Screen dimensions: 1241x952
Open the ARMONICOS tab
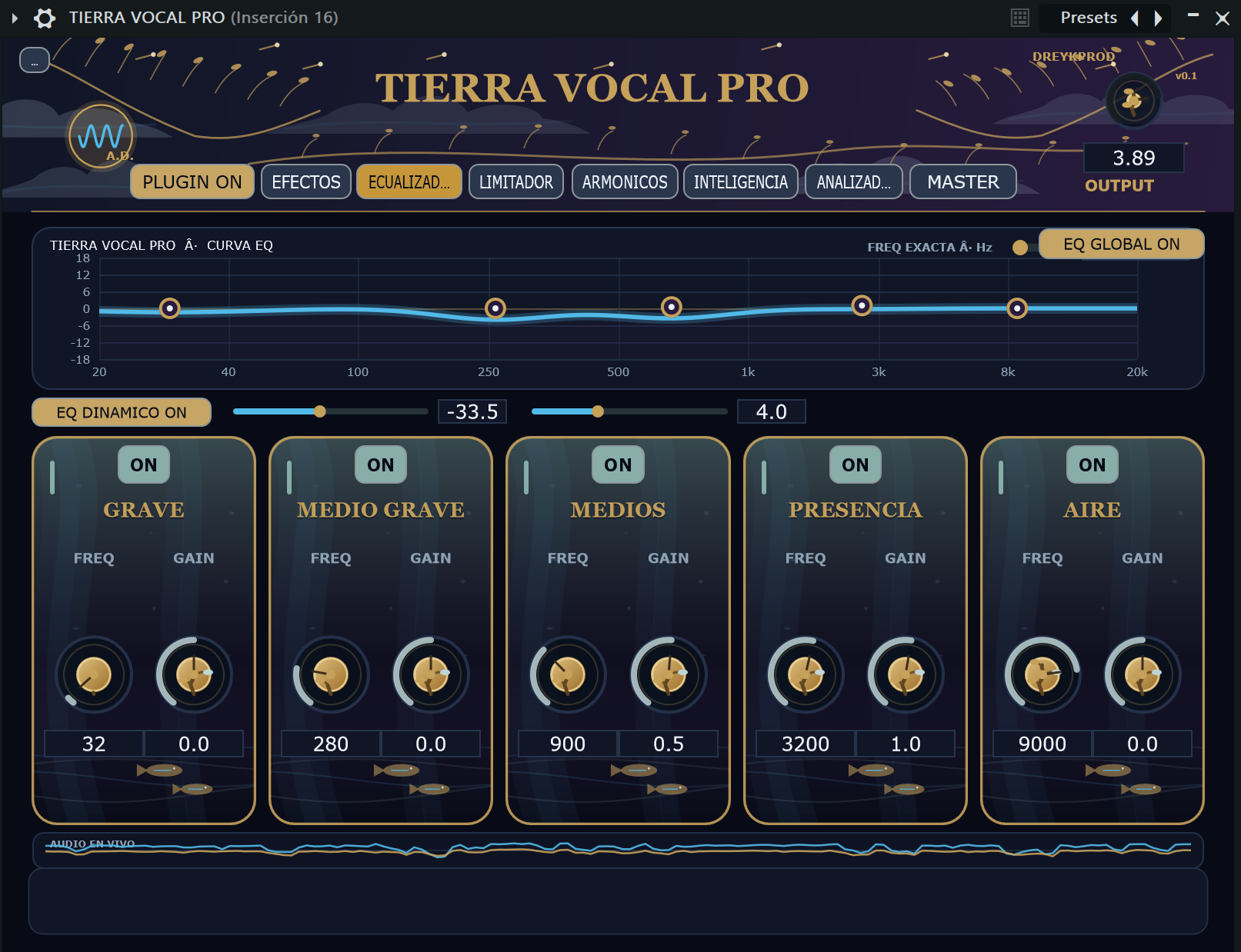click(x=625, y=182)
